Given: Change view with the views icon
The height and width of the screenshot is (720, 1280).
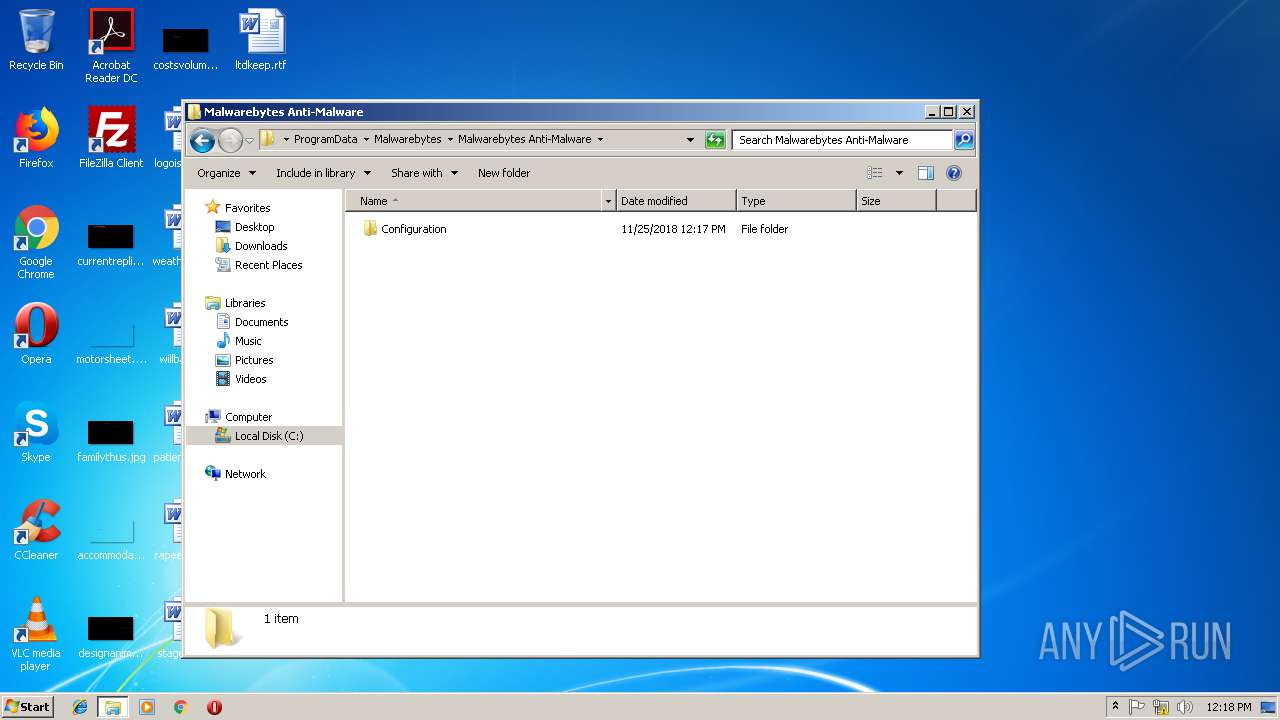Looking at the screenshot, I should click(x=875, y=173).
